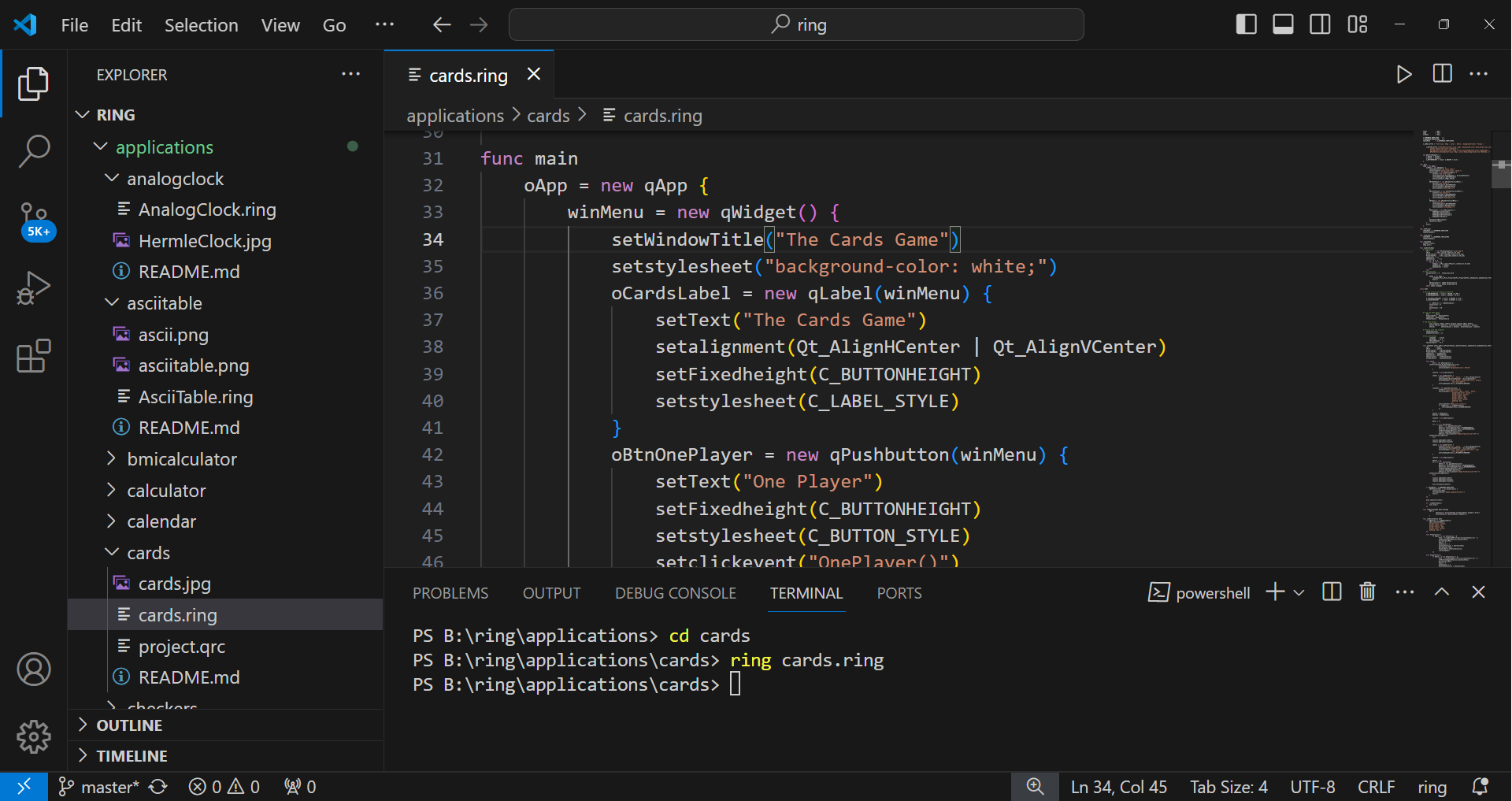Click the search box containing ring
1512x801 pixels.
(795, 24)
